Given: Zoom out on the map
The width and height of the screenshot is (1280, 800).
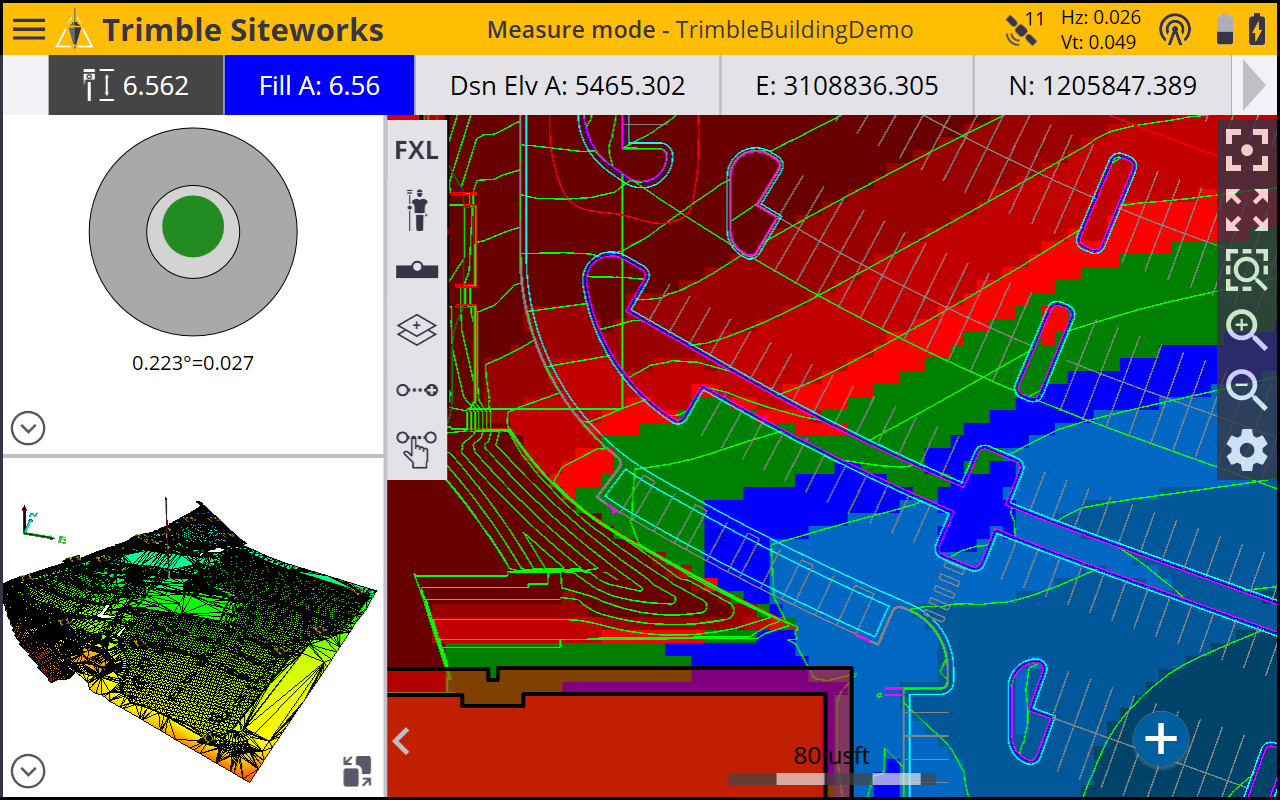Looking at the screenshot, I should [1247, 390].
